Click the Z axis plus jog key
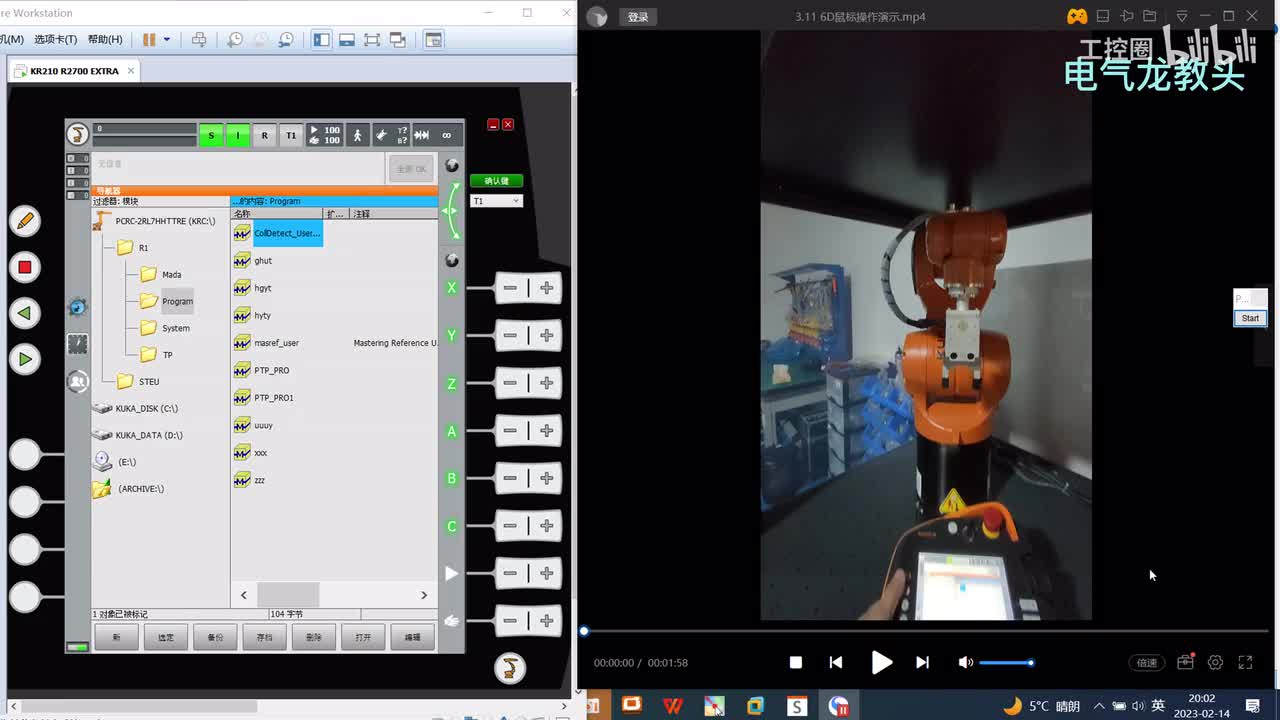This screenshot has width=1280, height=720. tap(547, 383)
